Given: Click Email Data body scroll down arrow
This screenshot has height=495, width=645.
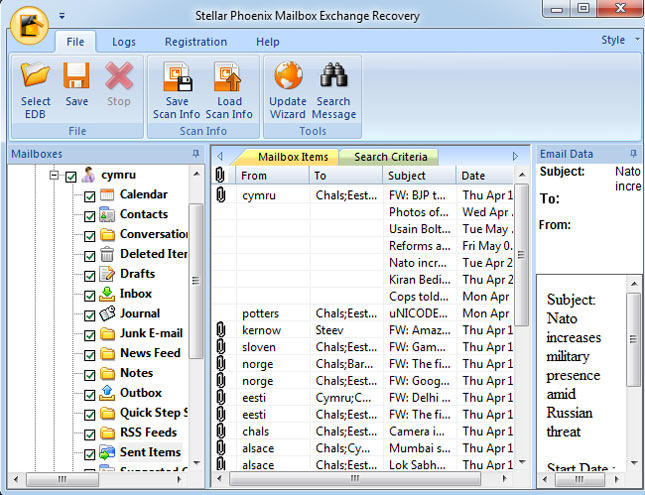Looking at the screenshot, I should pos(634,463).
